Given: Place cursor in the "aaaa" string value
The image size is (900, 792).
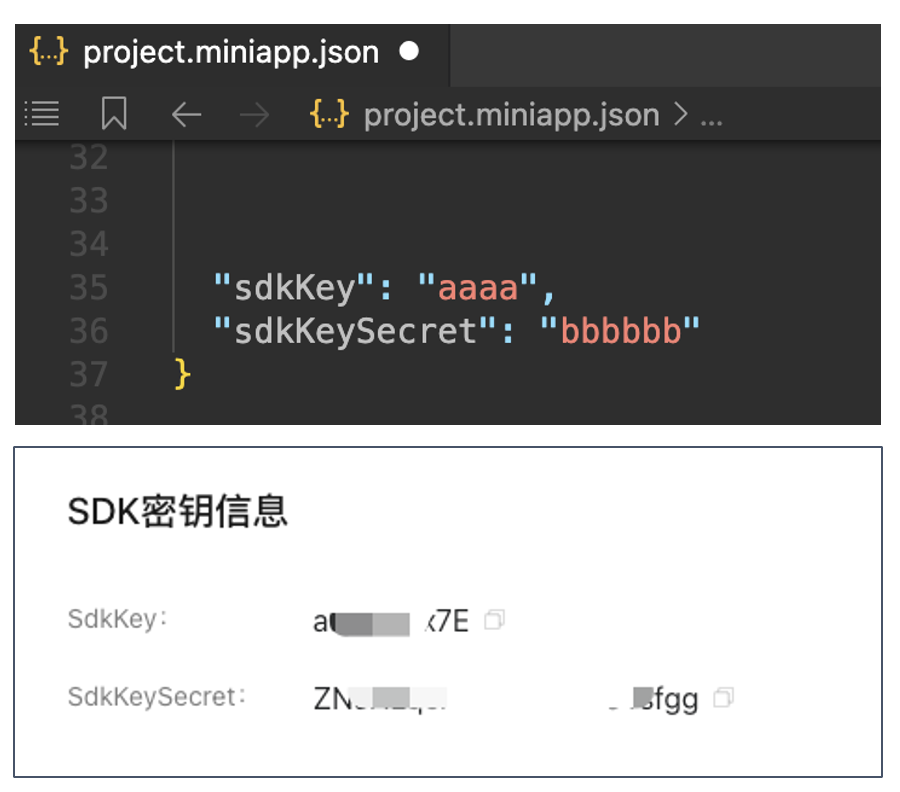Looking at the screenshot, I should click(x=478, y=288).
